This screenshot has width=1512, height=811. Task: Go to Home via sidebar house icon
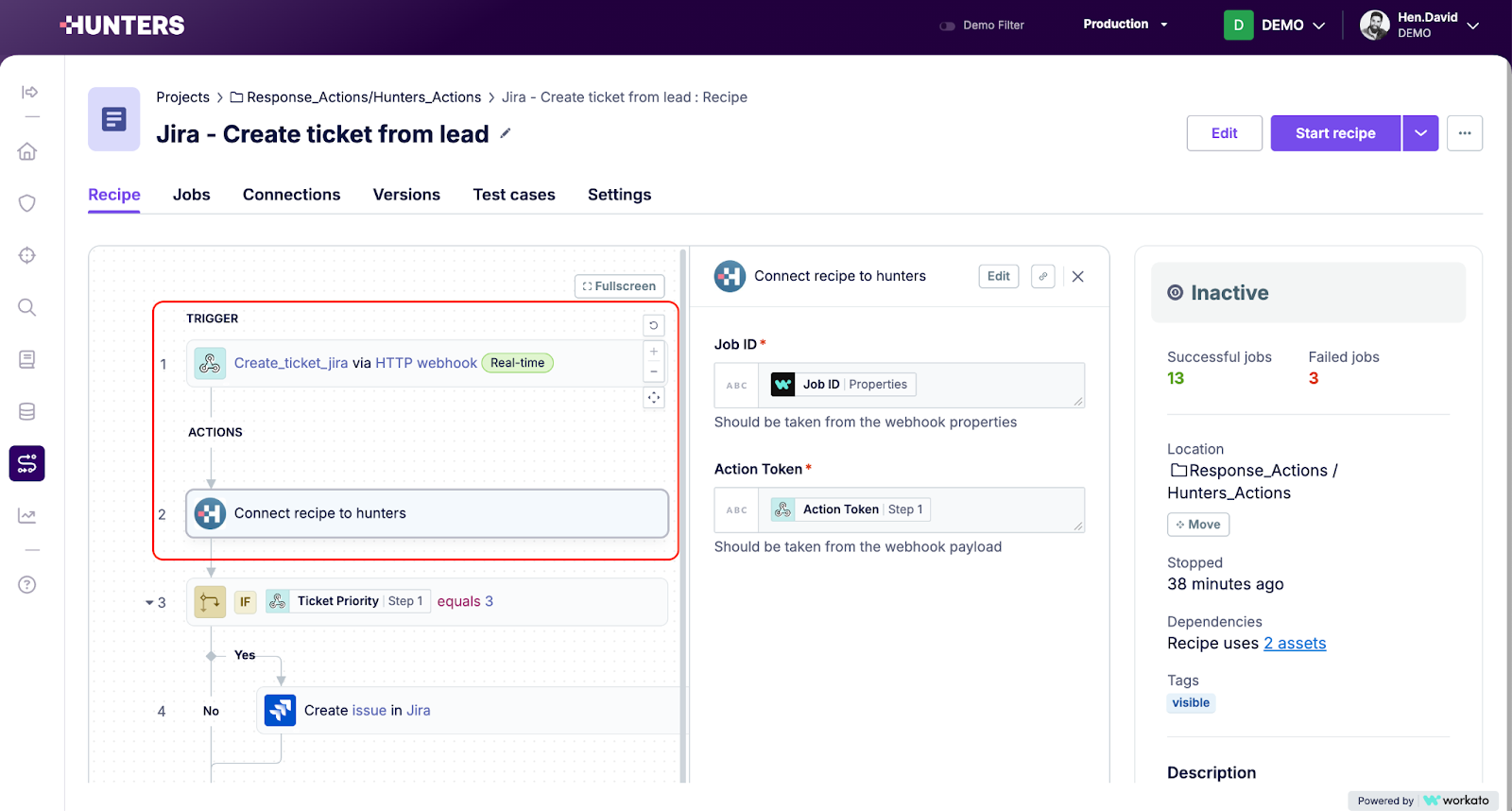[x=27, y=151]
